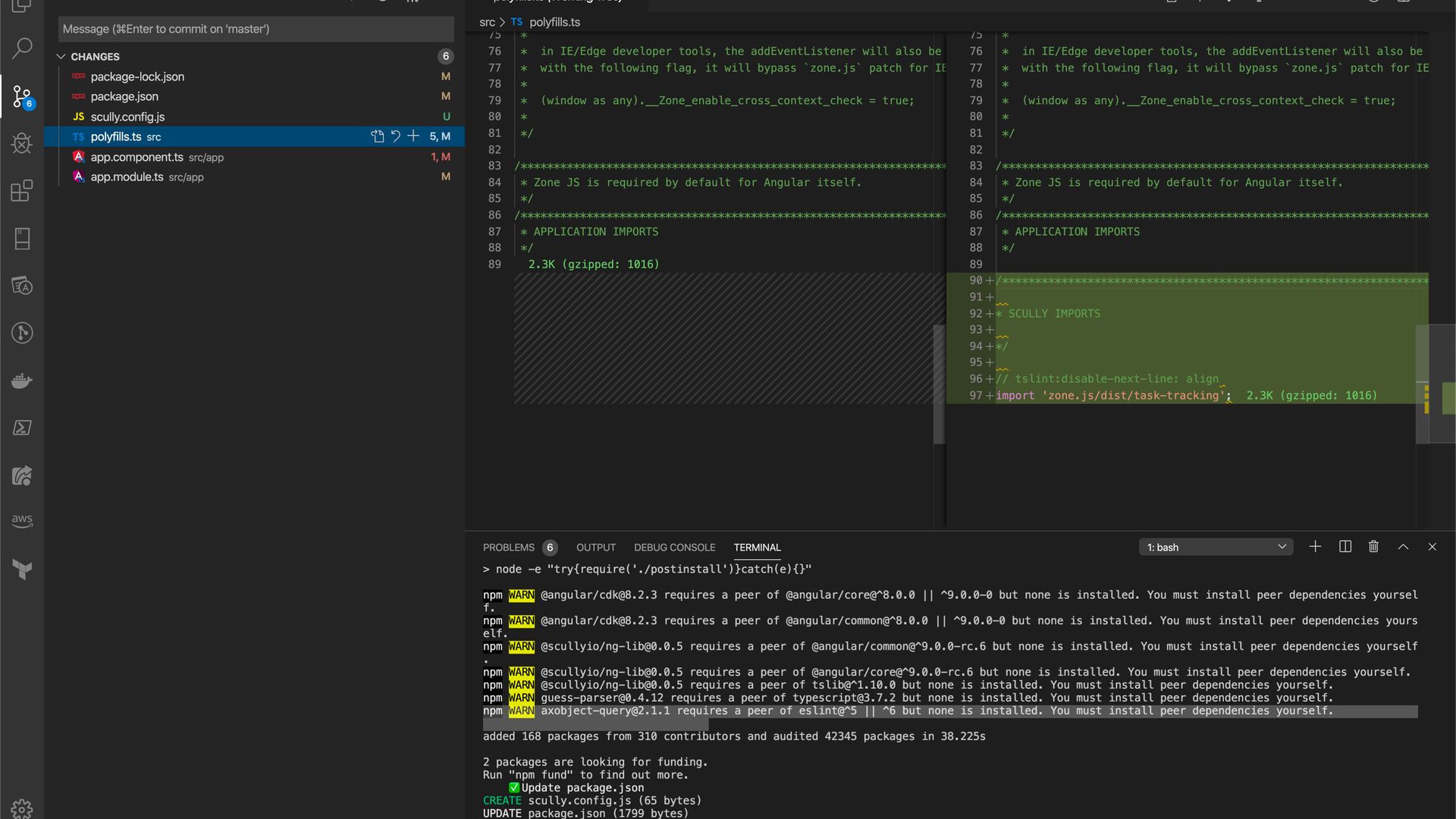This screenshot has height=819, width=1456.
Task: Open file icon for polyfills.ts row
Action: point(377,136)
